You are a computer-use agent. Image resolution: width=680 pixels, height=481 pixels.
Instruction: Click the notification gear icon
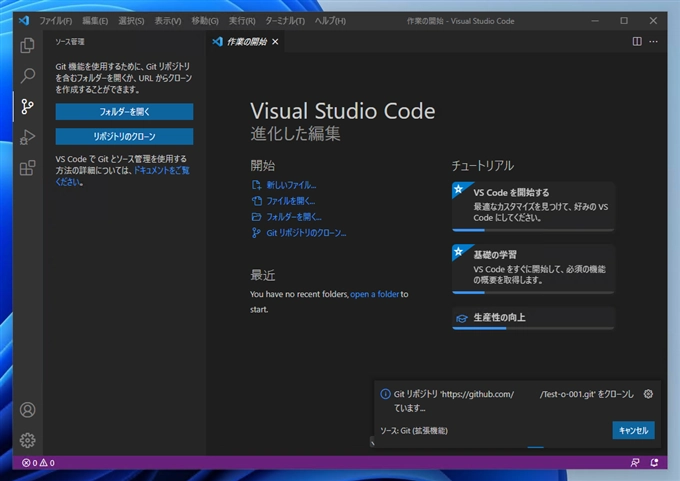click(648, 394)
